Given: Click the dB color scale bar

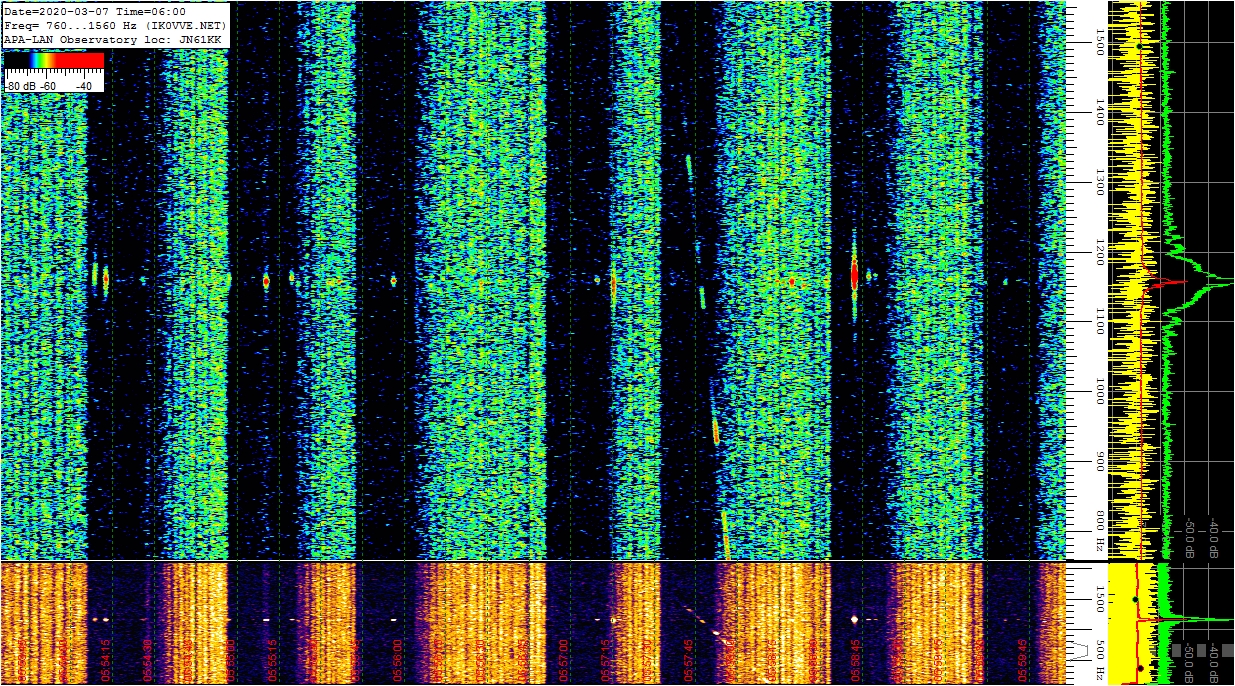Looking at the screenshot, I should pos(54,60).
